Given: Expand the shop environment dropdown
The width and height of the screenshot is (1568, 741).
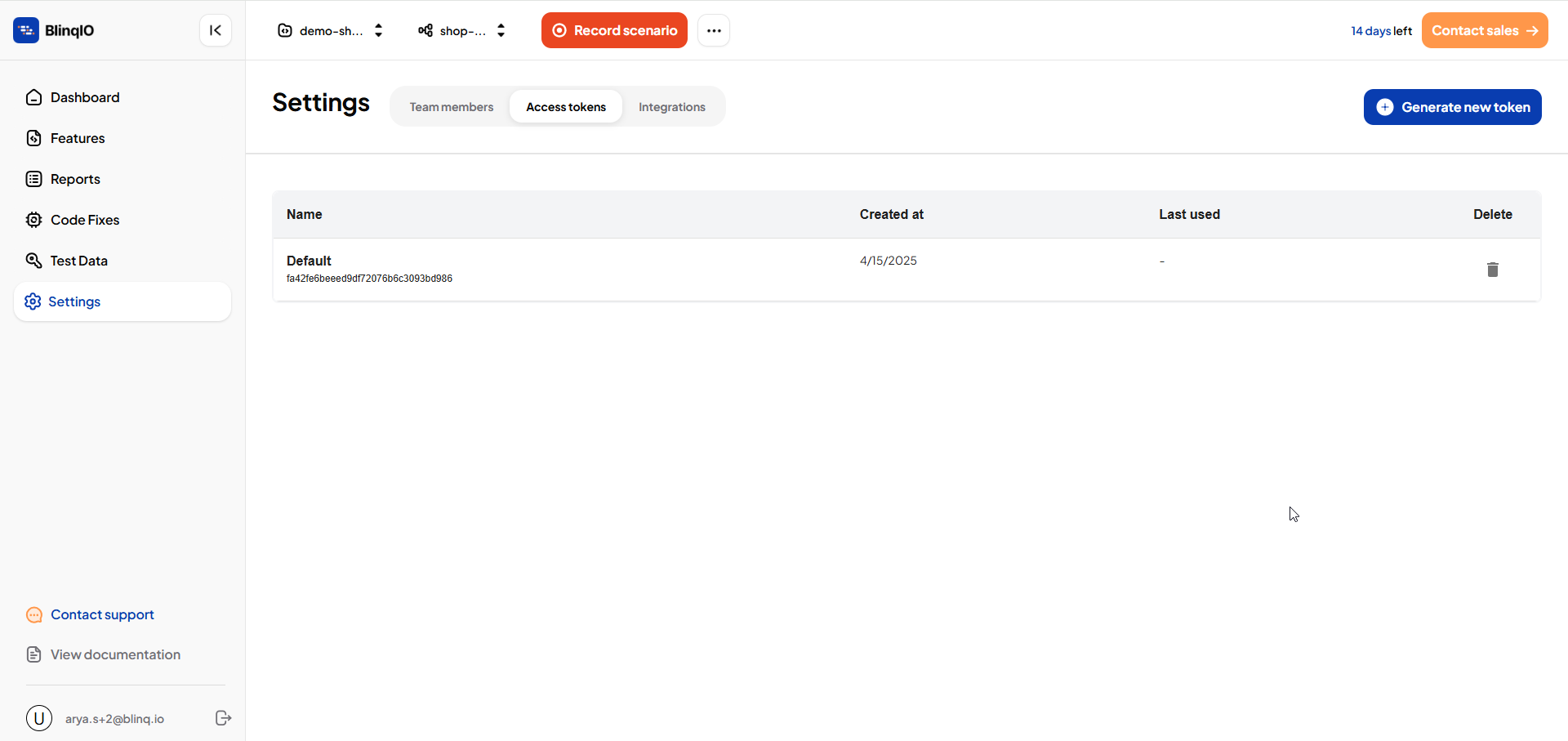Looking at the screenshot, I should pos(462,30).
